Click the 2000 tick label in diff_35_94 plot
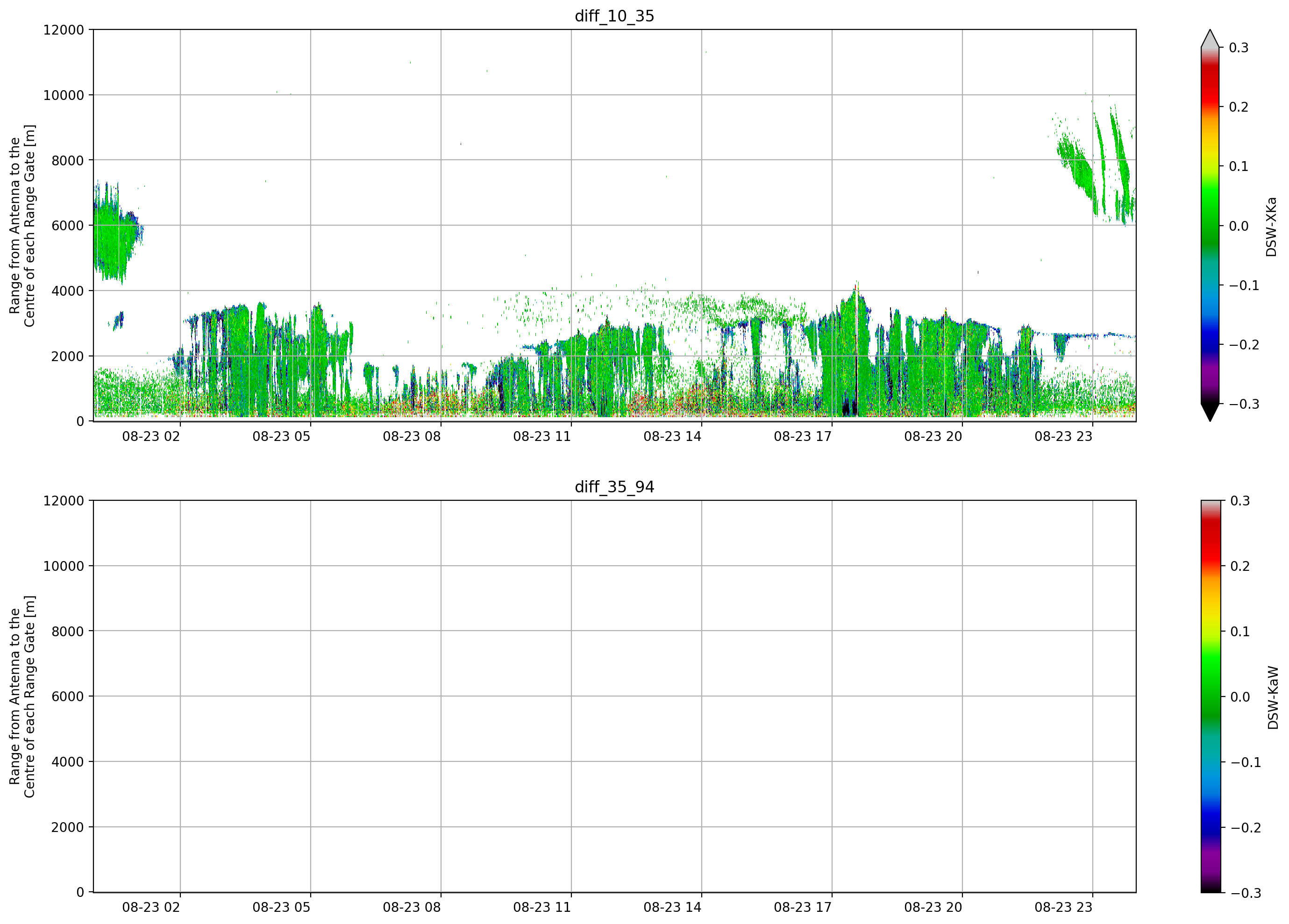The height and width of the screenshot is (924, 1289). click(x=68, y=827)
